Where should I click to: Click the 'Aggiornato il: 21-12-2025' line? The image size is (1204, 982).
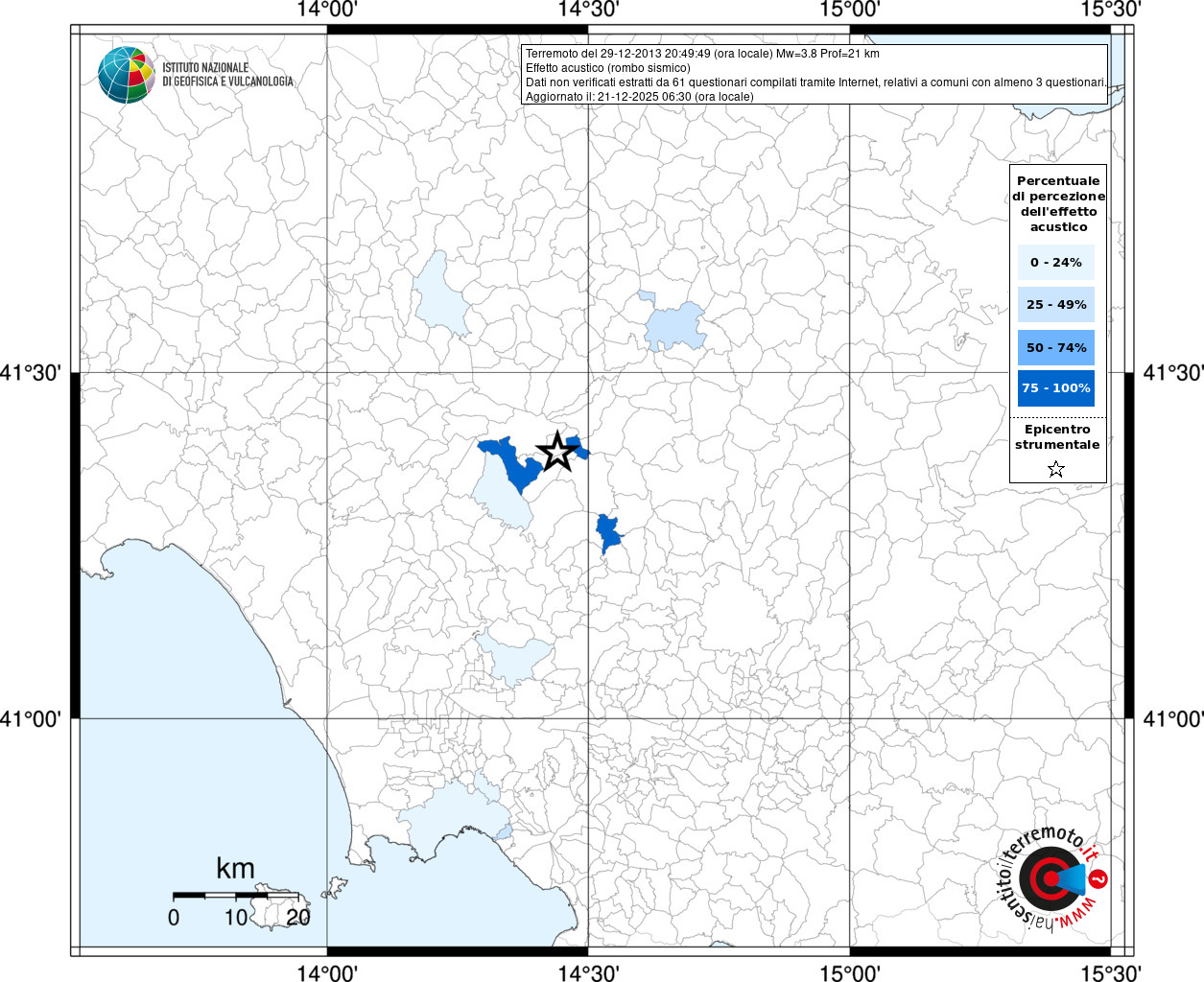click(640, 97)
